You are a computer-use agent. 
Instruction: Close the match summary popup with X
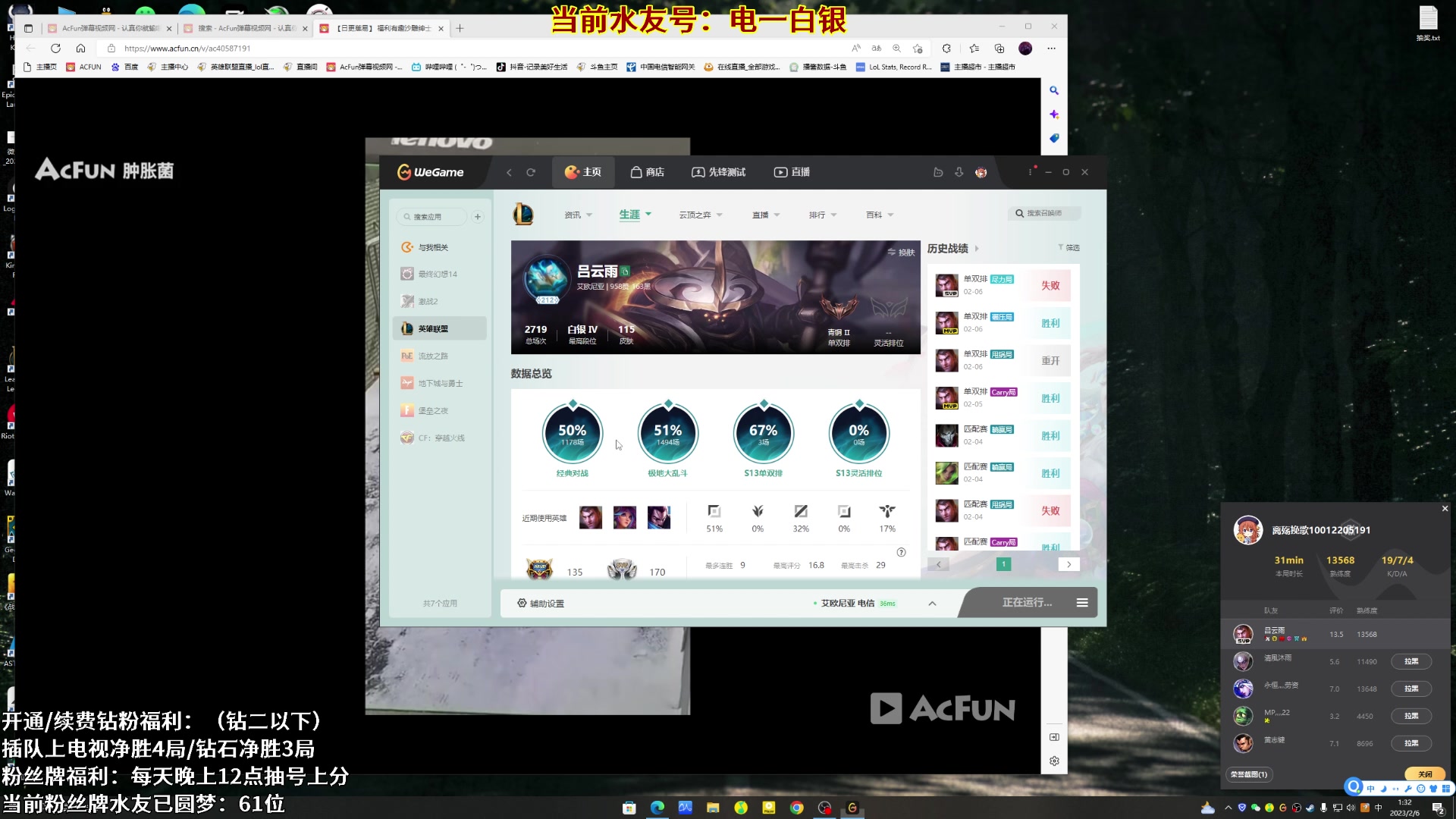[1445, 508]
